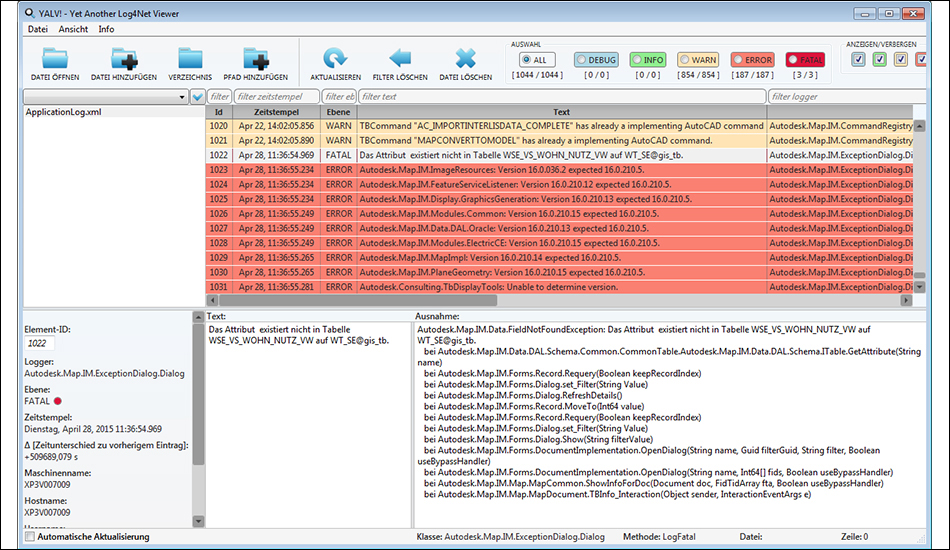Select the Data.DAL.Oracle error row 1027
The height and width of the screenshot is (550, 950).
(559, 228)
